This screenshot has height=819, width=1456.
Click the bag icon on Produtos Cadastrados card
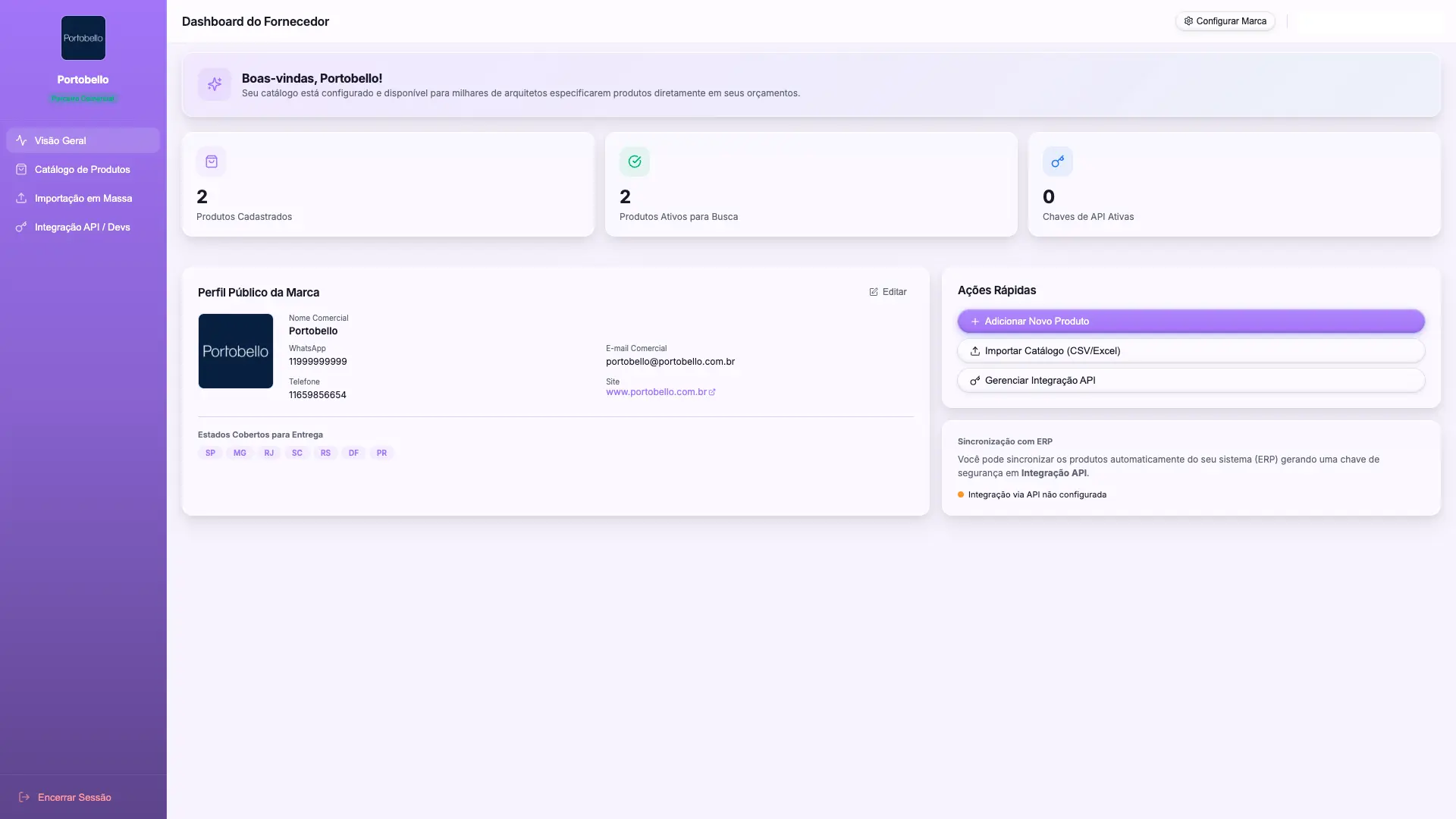(212, 162)
